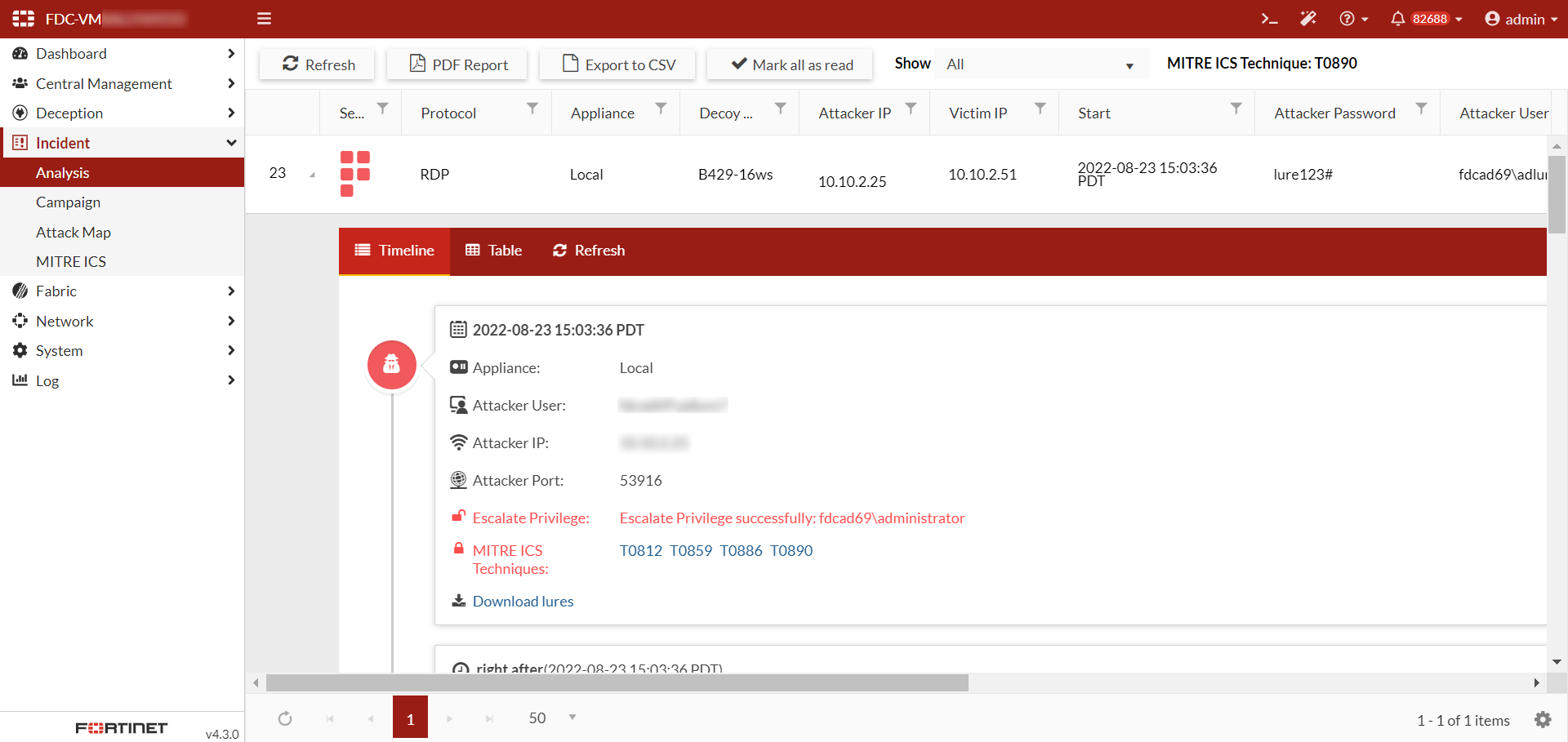The image size is (1568, 742).
Task: Go to the first page
Action: pos(330,718)
